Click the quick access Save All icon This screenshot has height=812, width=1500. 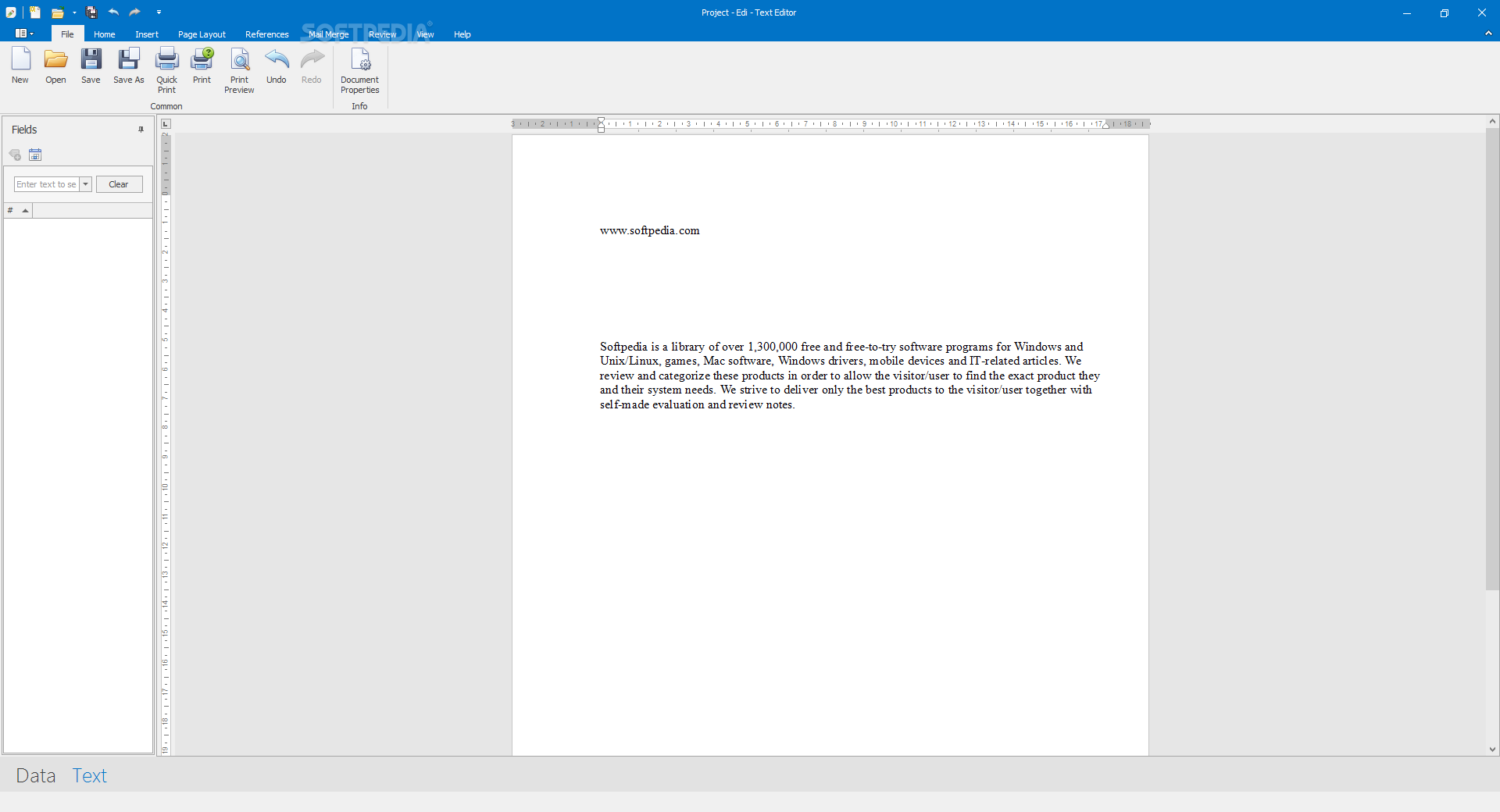91,12
